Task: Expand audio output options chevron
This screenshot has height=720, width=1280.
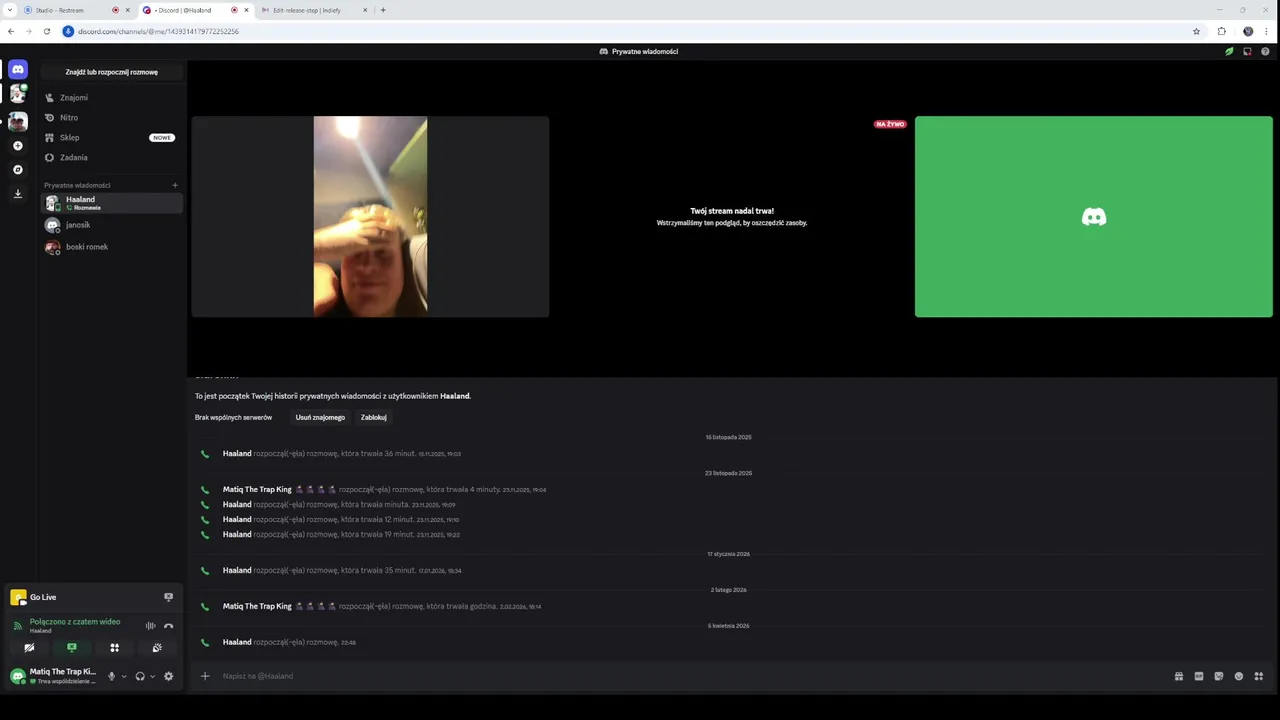Action: (x=152, y=676)
